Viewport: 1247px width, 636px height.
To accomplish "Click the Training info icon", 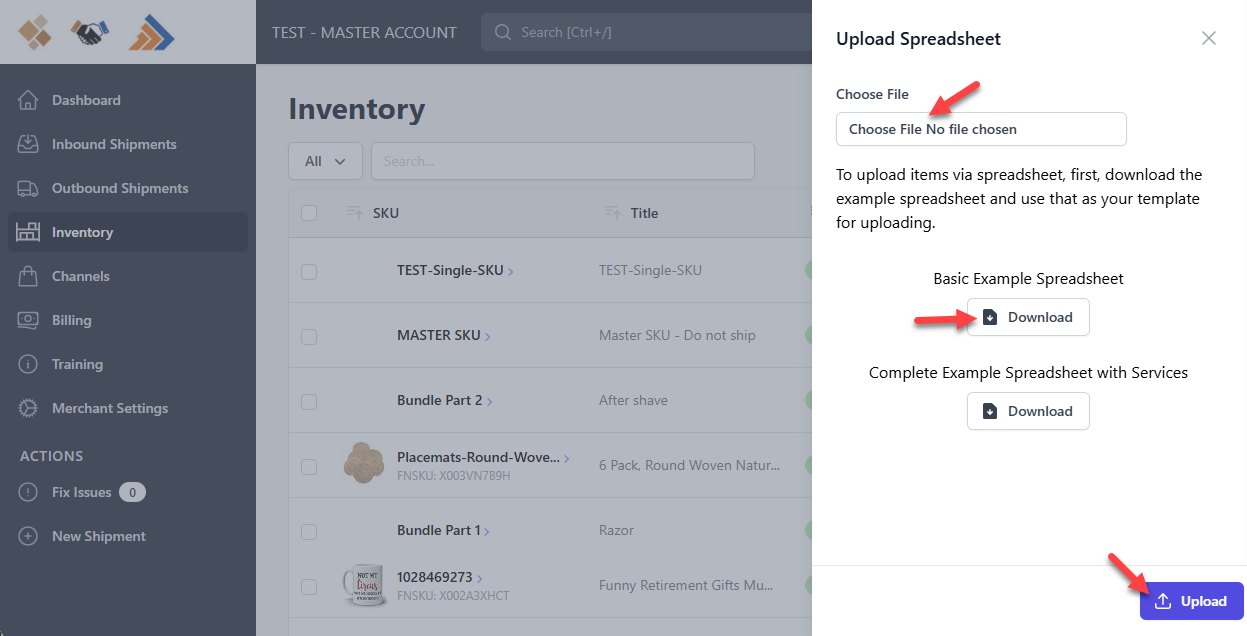I will click(28, 364).
